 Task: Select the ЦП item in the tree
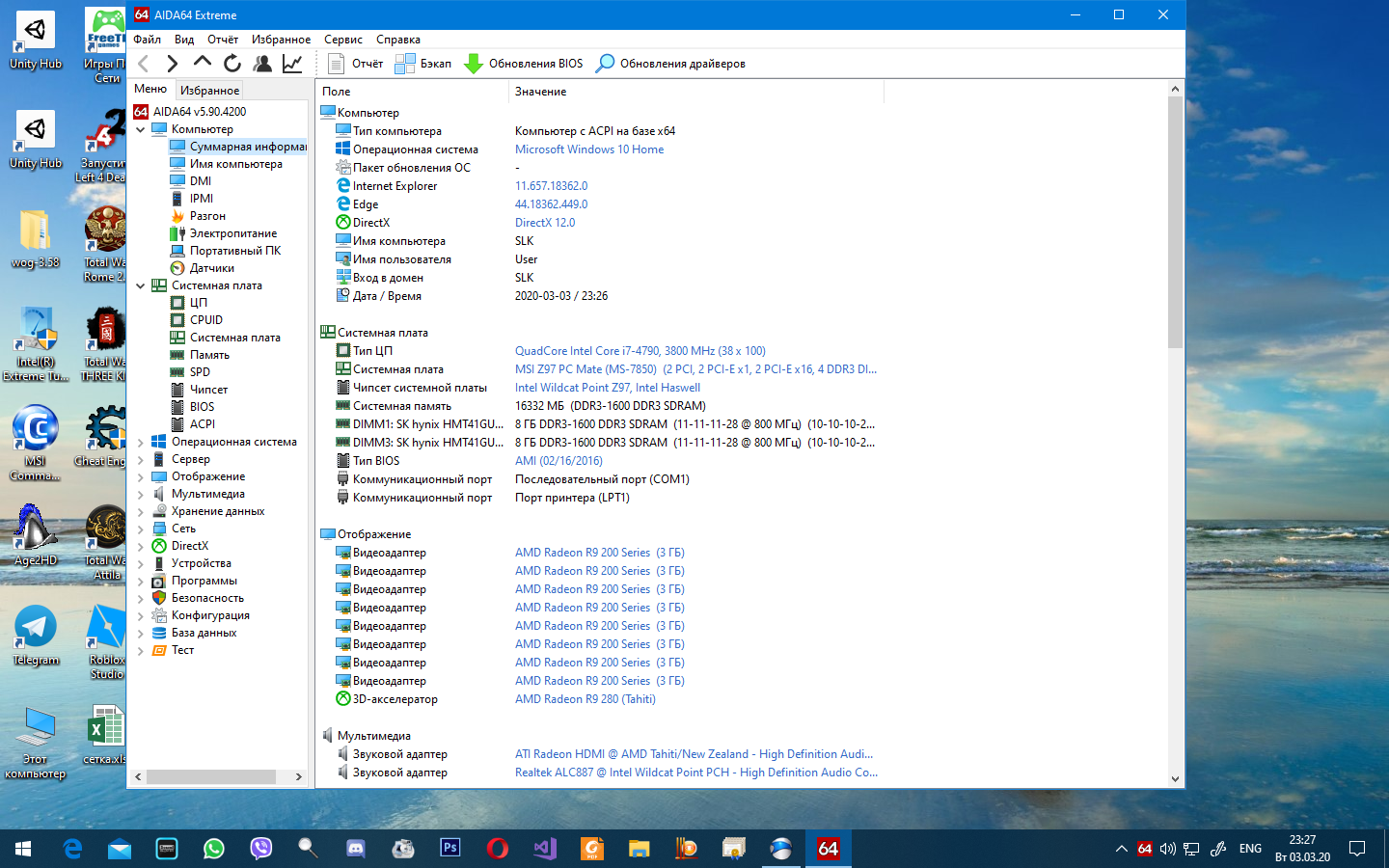point(189,303)
